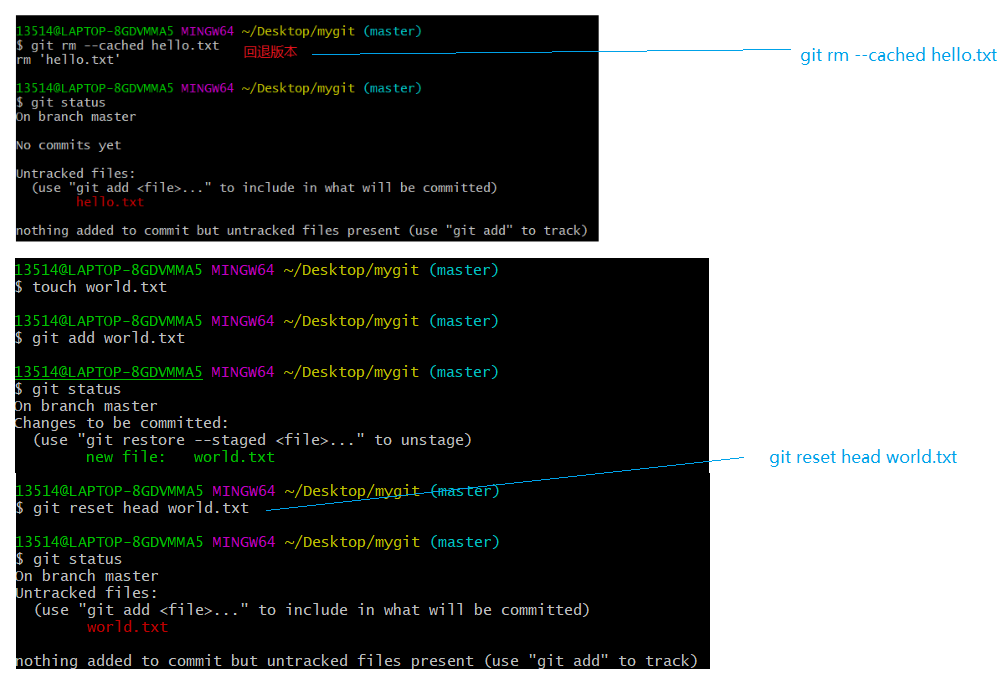Click the 'On branch master' line above 'No commits yet'
Viewport: 998px width, 676px height.
coord(75,117)
